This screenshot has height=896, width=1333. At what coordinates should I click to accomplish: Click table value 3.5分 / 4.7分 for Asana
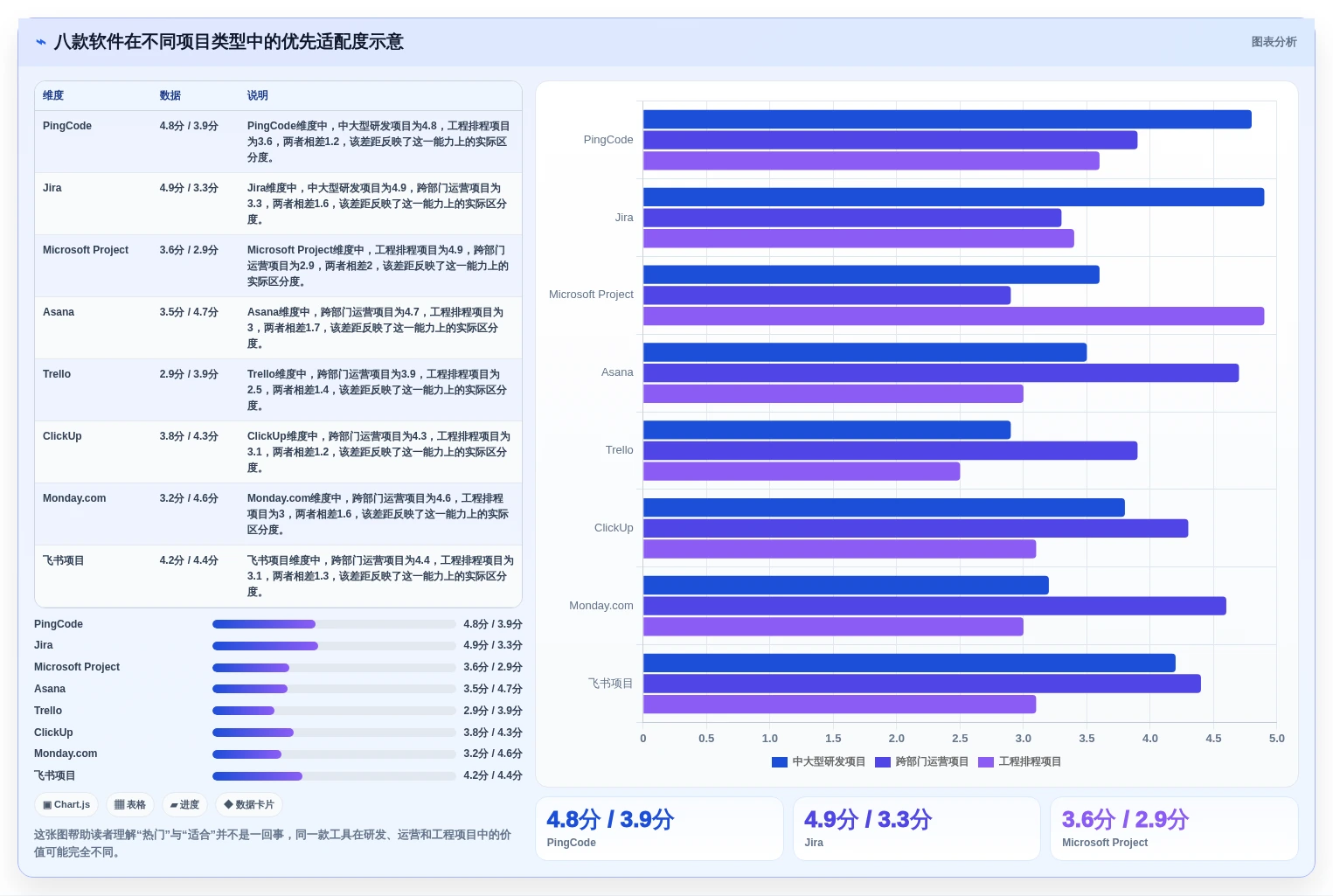click(189, 312)
